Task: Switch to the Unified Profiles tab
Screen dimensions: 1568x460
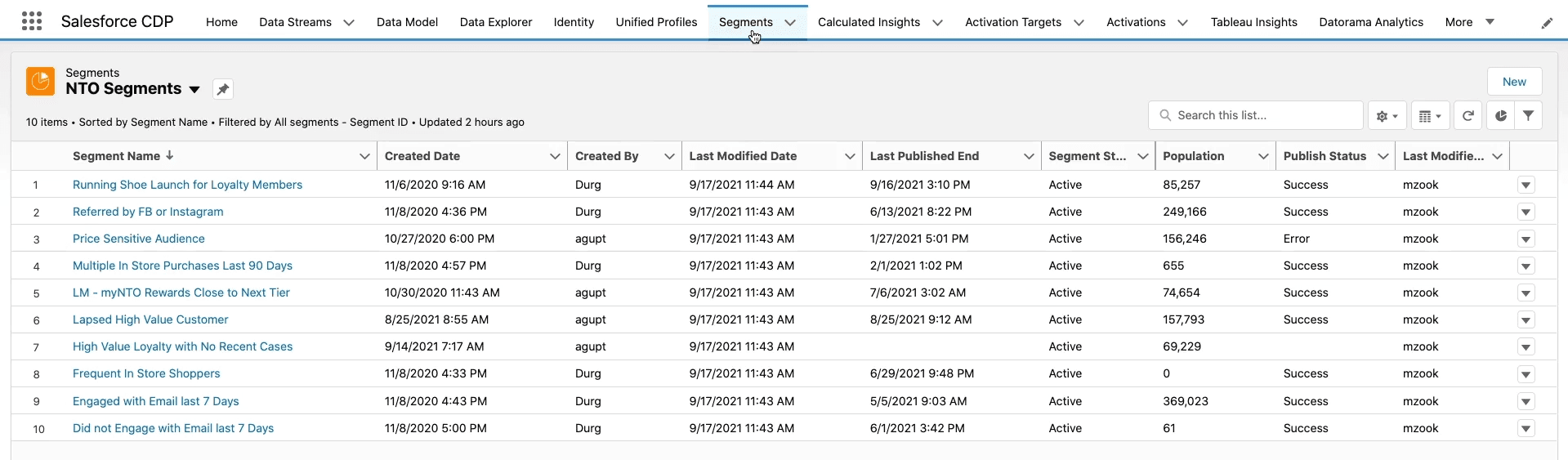Action: (x=656, y=22)
